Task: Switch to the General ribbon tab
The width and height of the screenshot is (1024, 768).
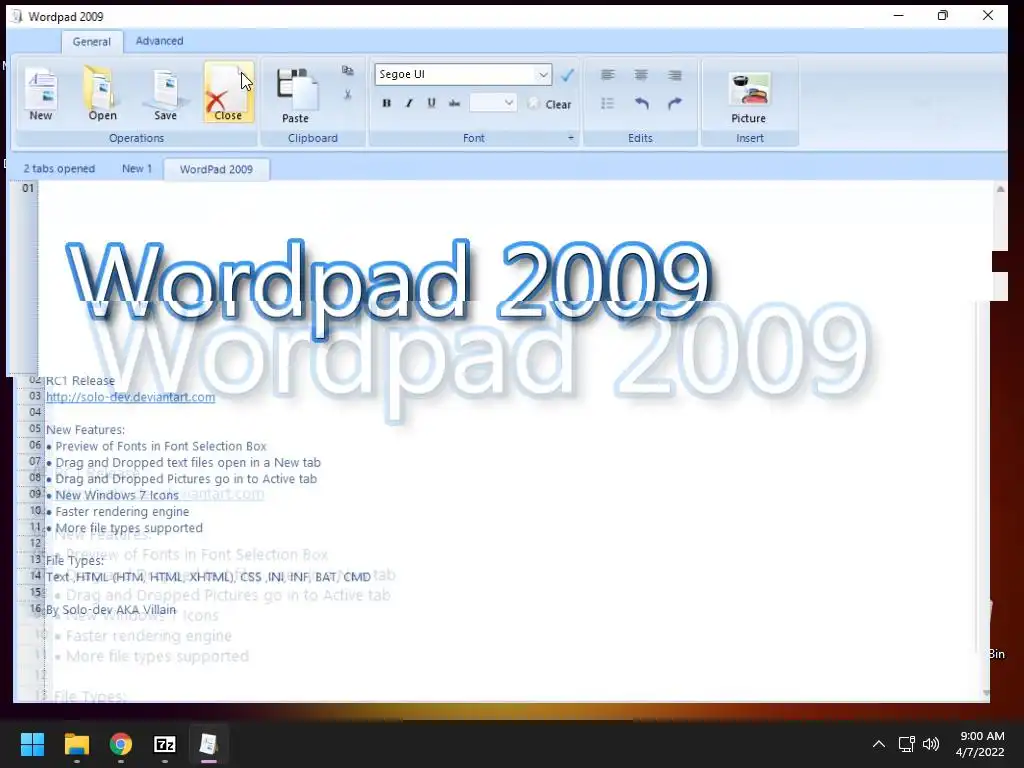Action: point(91,41)
